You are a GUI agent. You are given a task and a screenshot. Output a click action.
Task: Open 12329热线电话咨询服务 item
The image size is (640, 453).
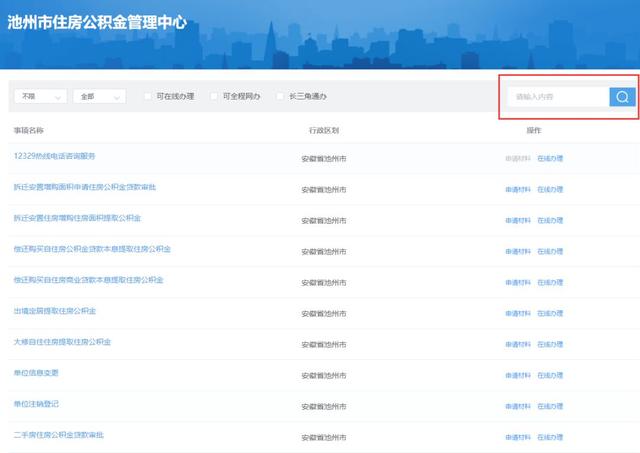(54, 156)
